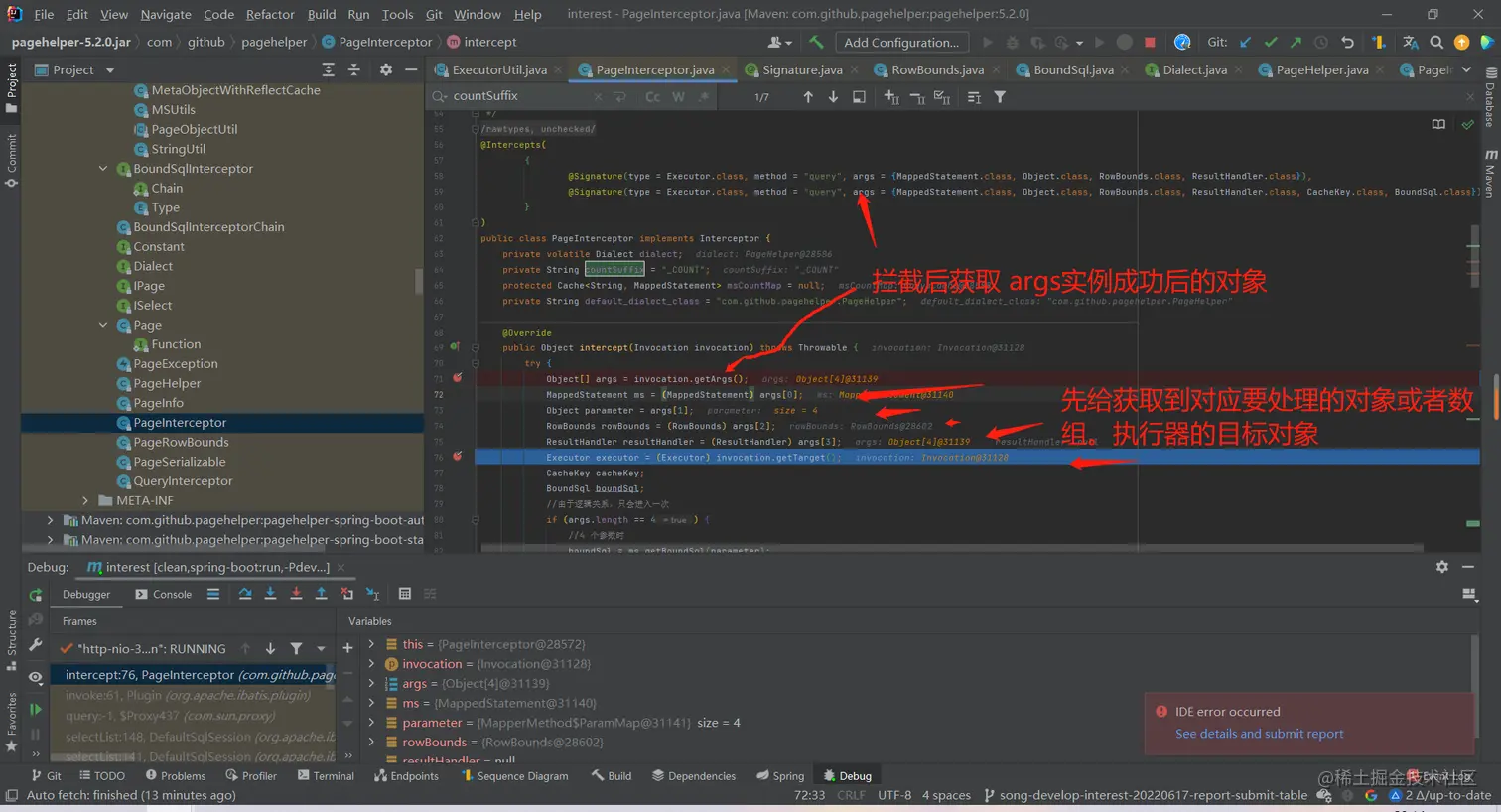The width and height of the screenshot is (1501, 812).
Task: Expand pagehelper-spring-boot-aut Maven library
Action: (50, 519)
